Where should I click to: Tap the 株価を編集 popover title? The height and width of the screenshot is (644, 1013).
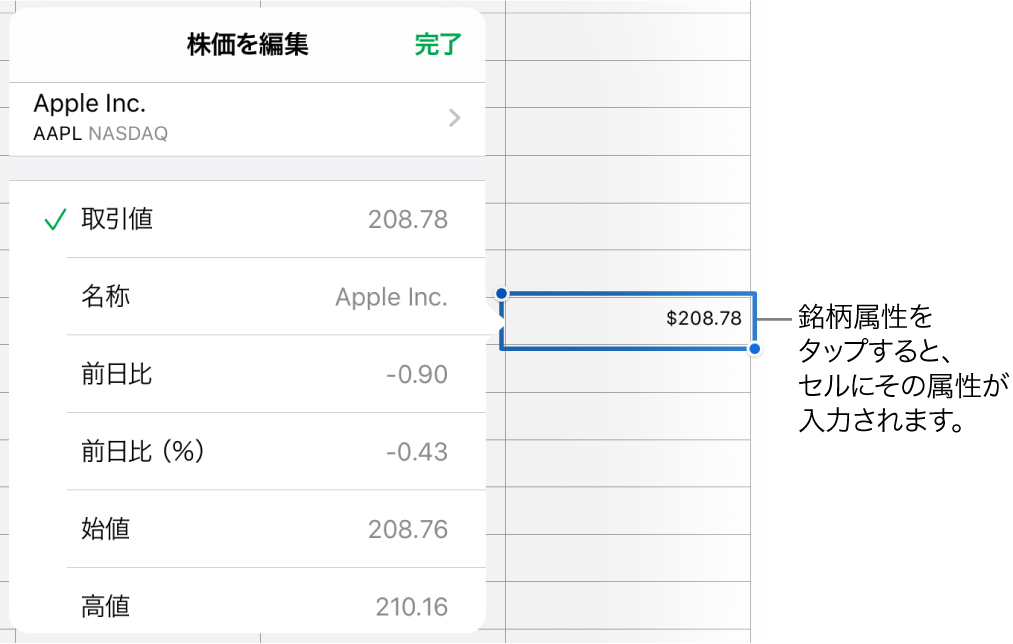(x=246, y=44)
